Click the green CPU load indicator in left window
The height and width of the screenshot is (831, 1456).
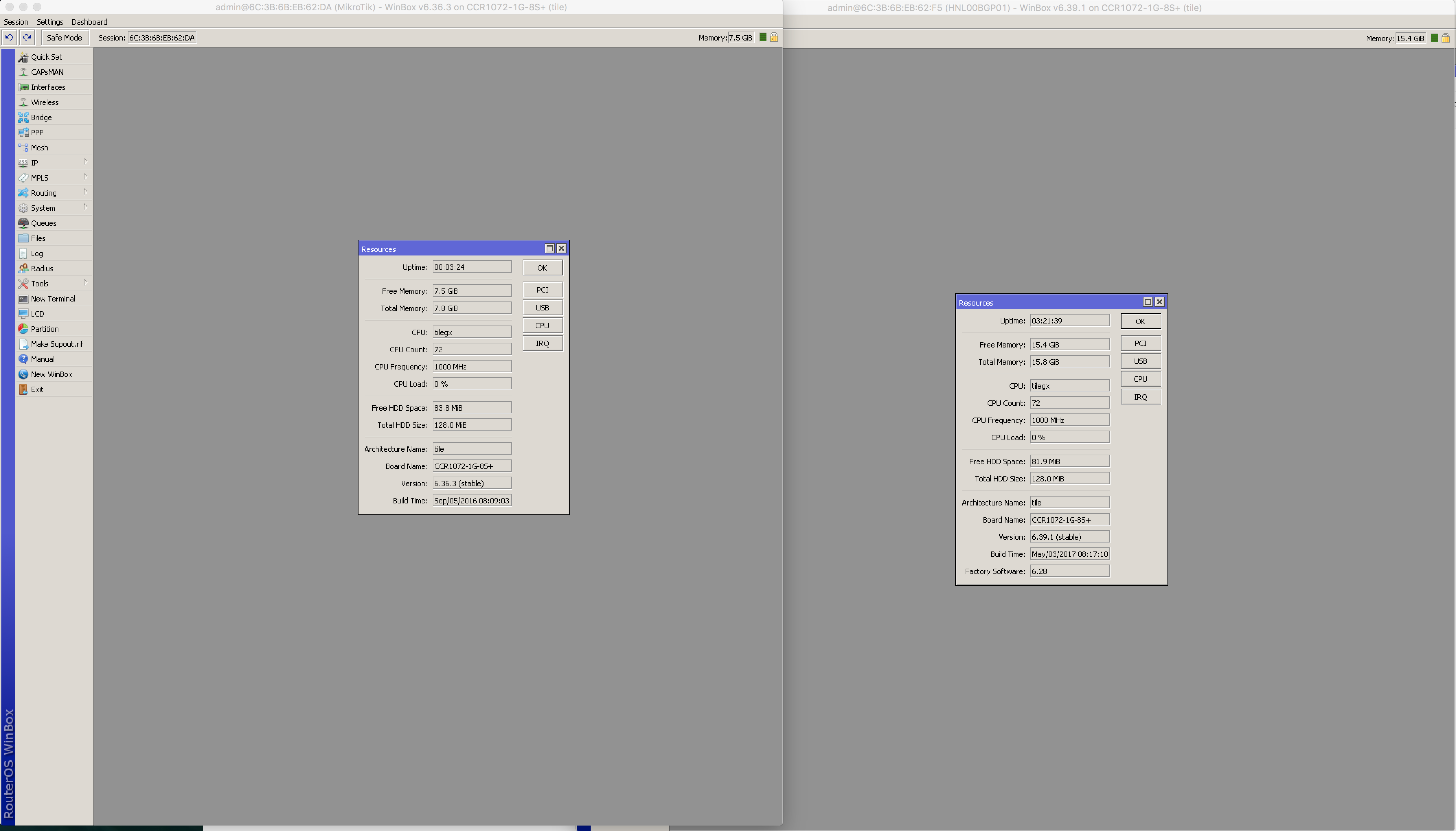pyautogui.click(x=763, y=38)
